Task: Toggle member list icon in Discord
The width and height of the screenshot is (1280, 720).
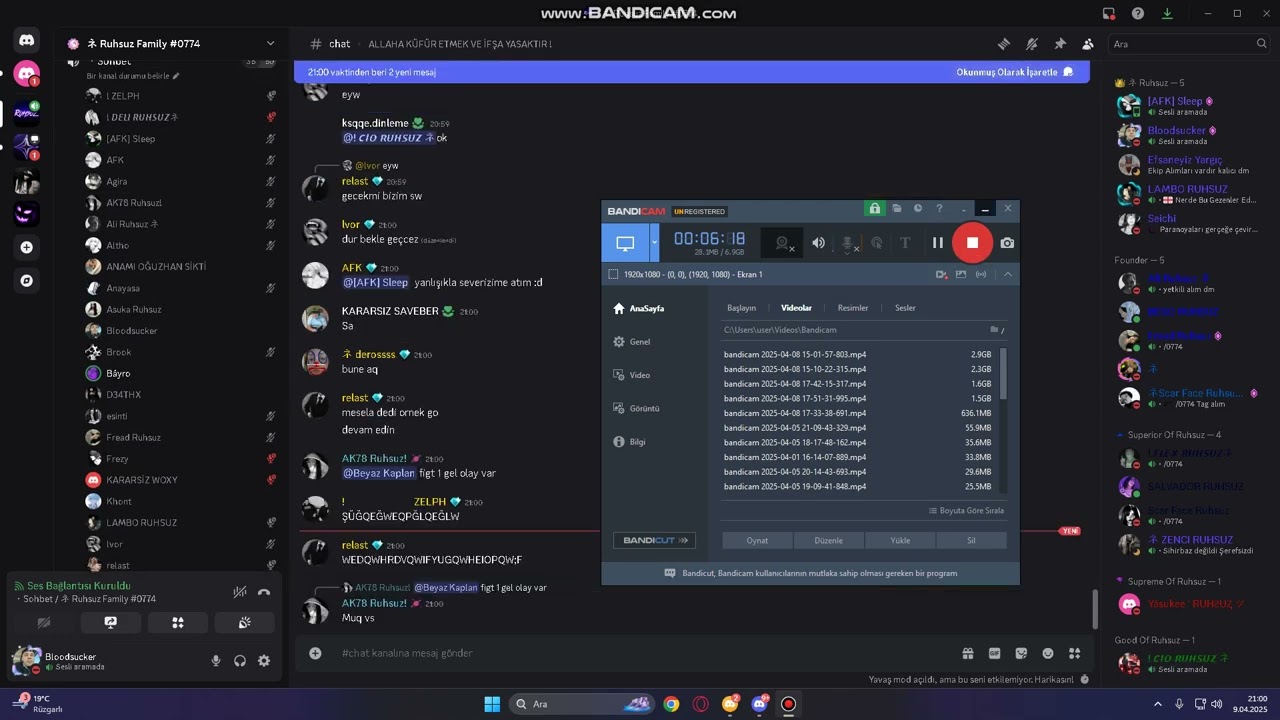Action: pos(1088,44)
